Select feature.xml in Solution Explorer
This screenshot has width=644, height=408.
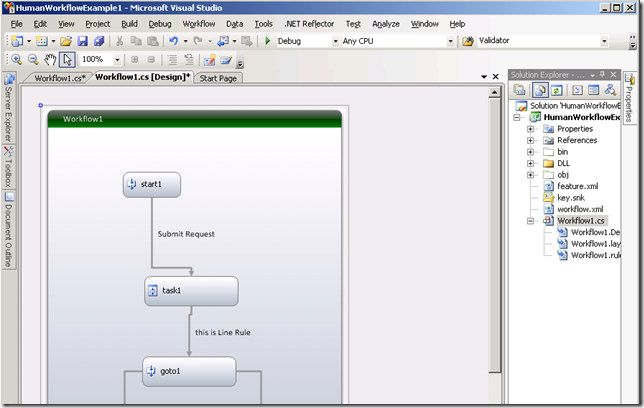click(x=577, y=186)
